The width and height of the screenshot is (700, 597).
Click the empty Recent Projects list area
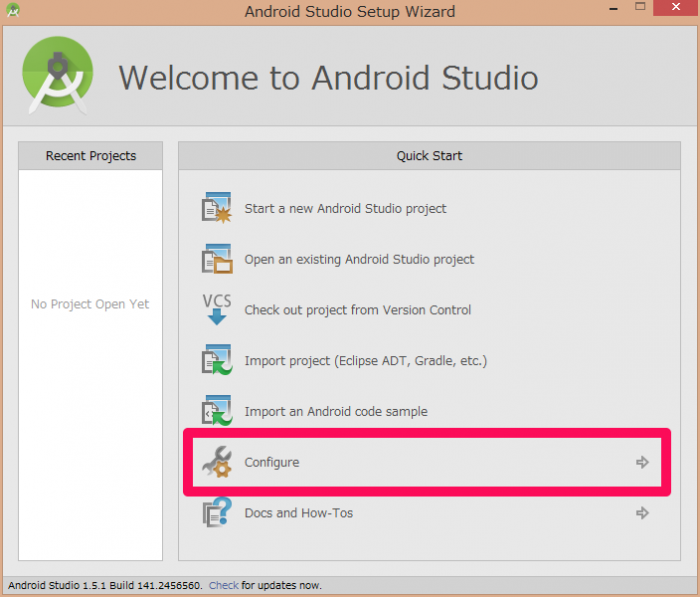click(90, 400)
